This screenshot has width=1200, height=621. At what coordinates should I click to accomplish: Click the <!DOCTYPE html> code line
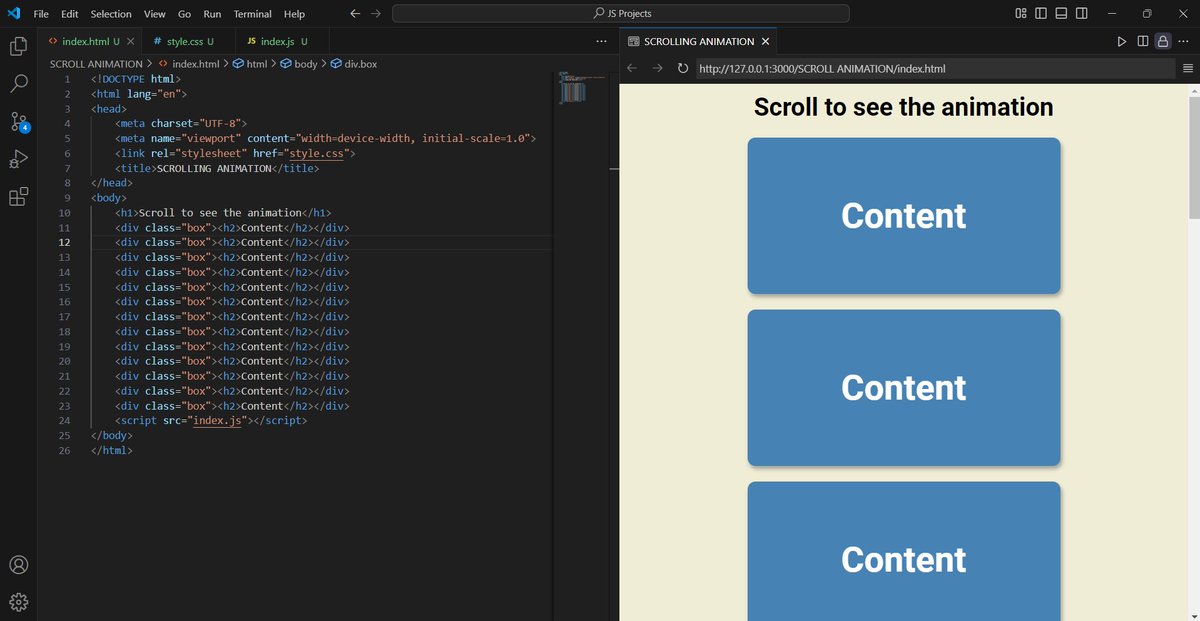[x=135, y=79]
